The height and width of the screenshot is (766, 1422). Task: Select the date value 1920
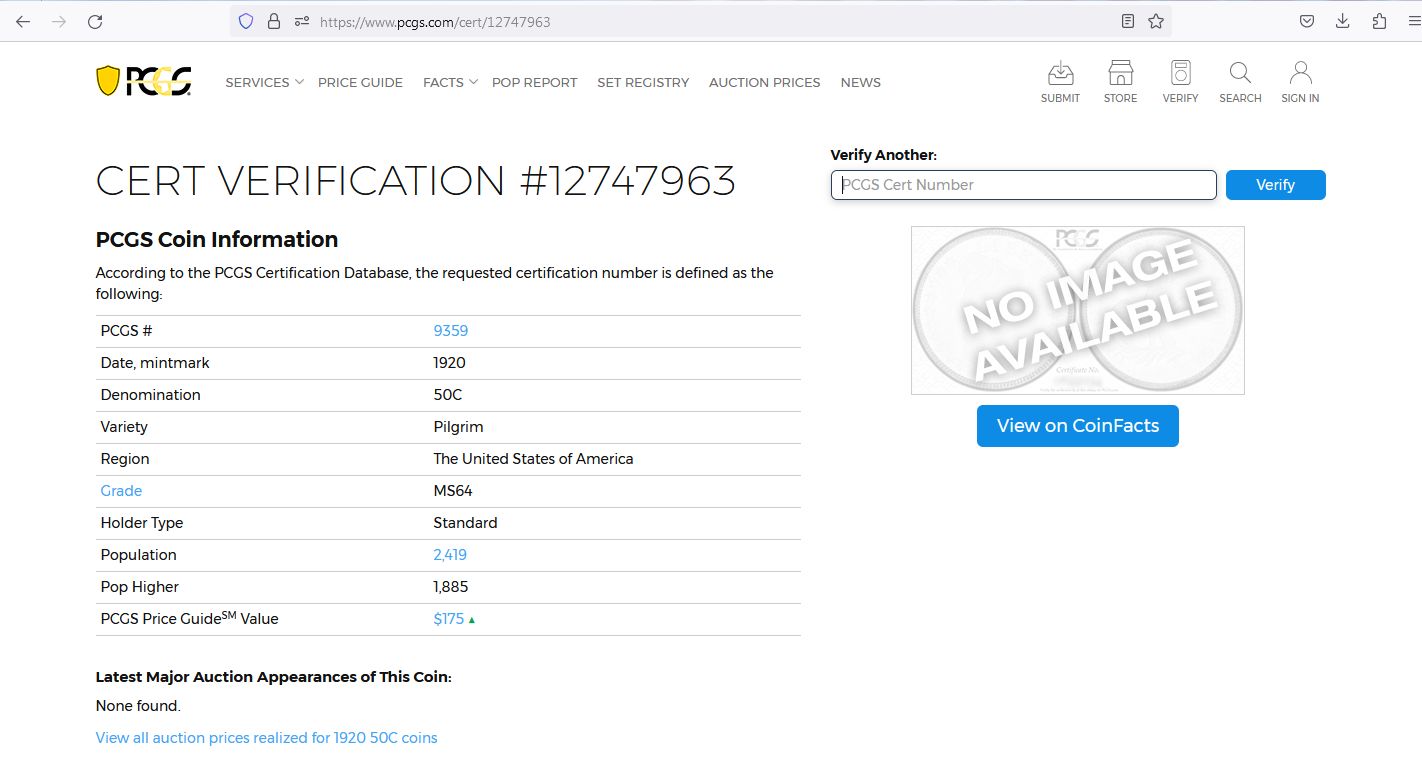[449, 363]
